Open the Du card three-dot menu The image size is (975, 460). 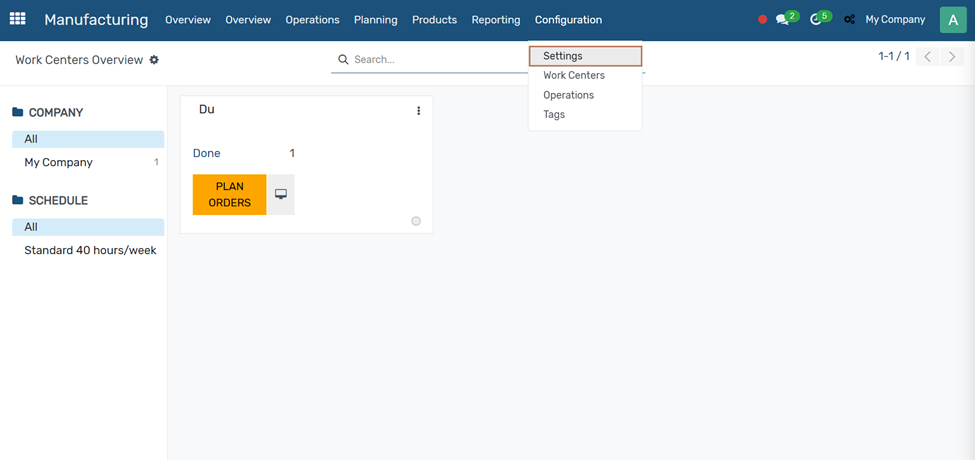(418, 111)
